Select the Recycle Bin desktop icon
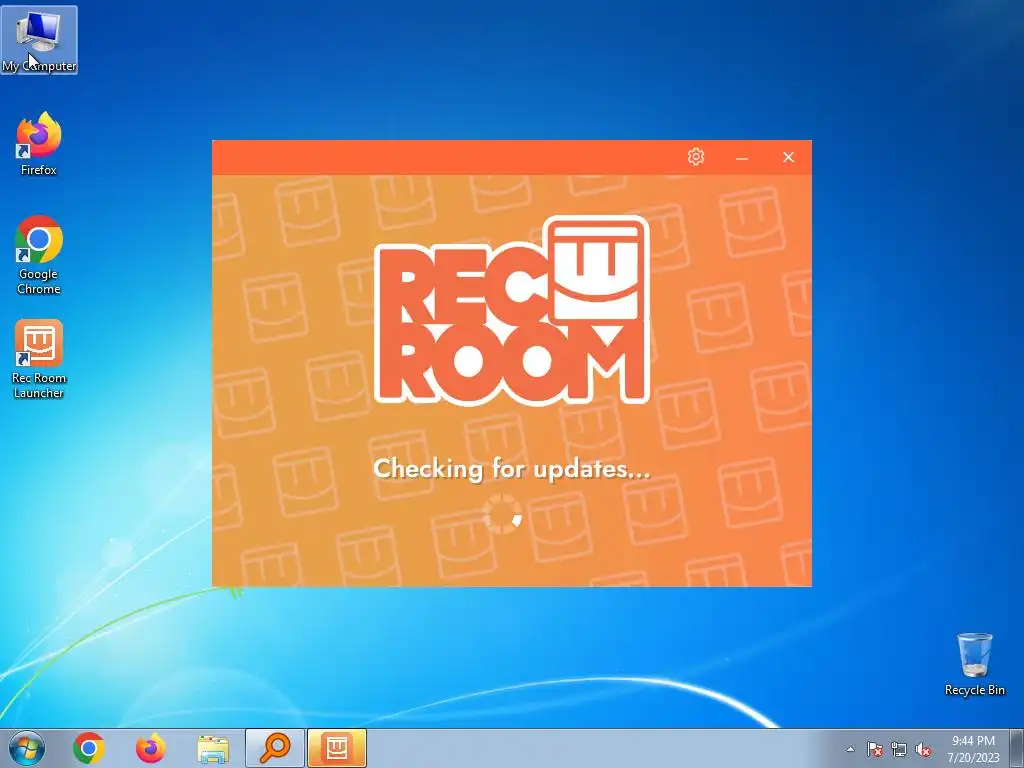1024x768 pixels. tap(974, 664)
